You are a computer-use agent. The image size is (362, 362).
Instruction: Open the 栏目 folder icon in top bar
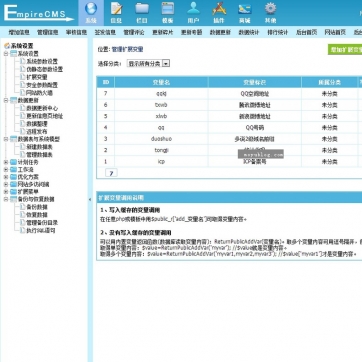(x=142, y=9)
